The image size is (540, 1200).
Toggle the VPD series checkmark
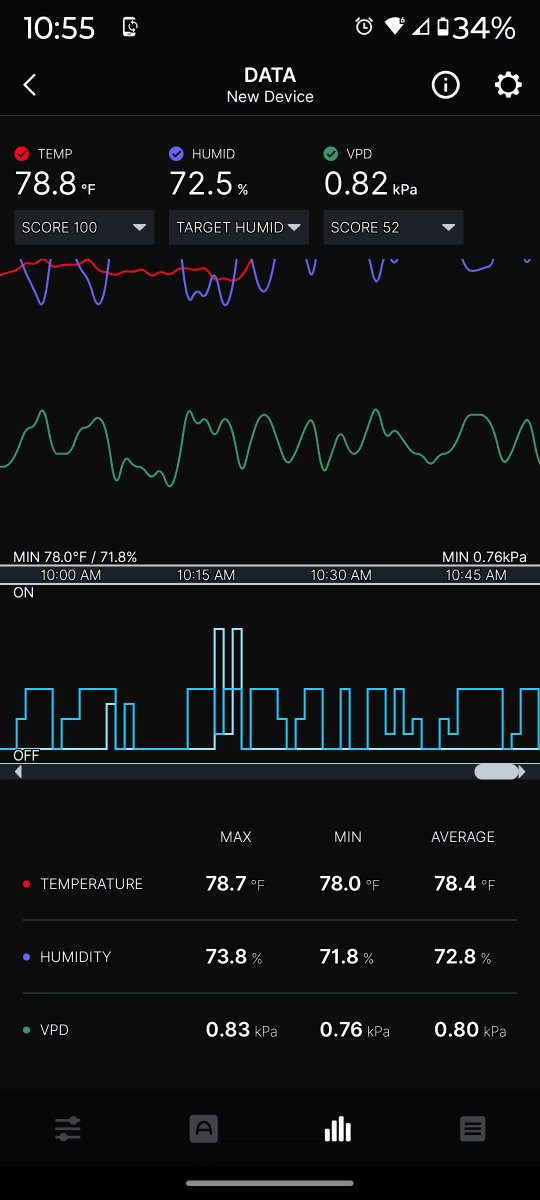tap(331, 154)
